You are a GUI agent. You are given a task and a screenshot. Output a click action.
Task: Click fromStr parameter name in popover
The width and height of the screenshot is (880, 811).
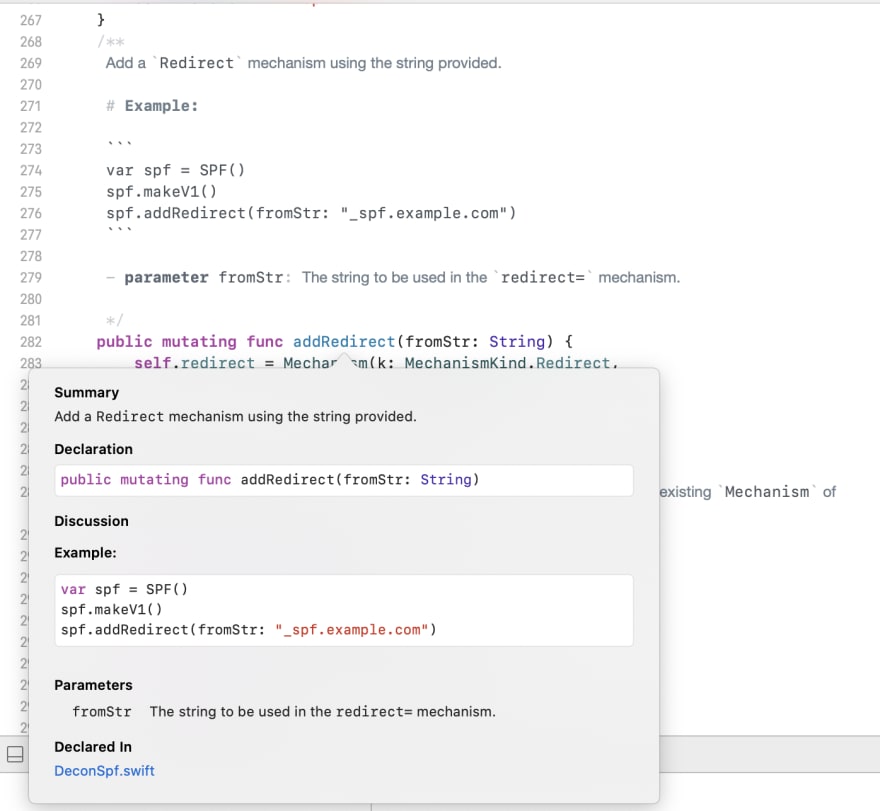[x=102, y=712]
